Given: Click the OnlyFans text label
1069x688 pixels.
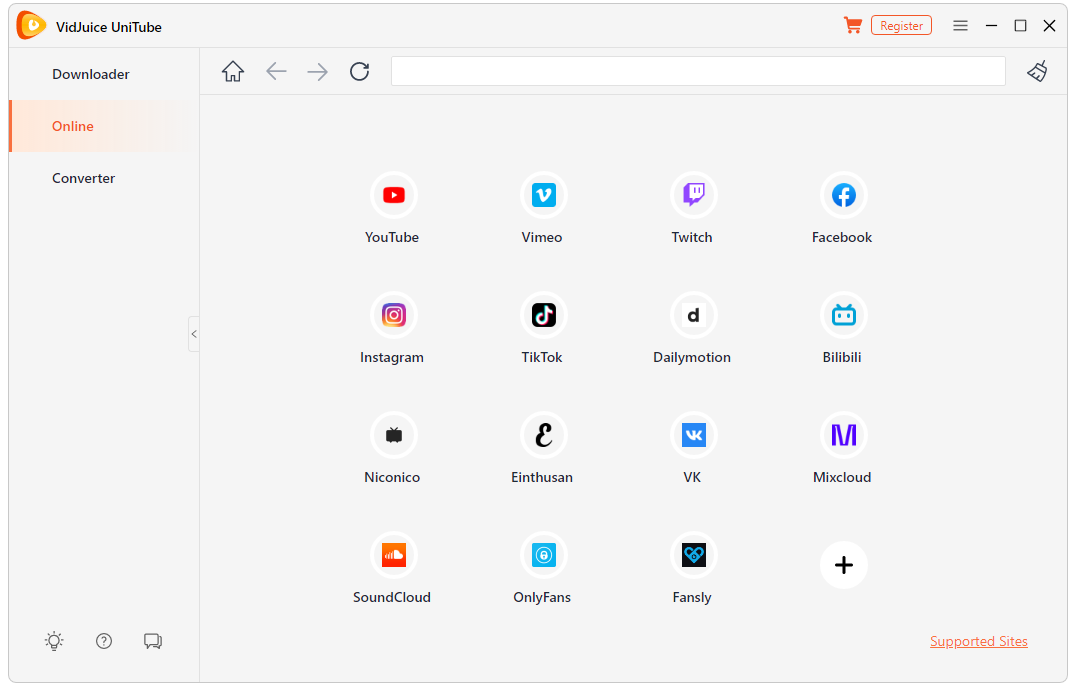Looking at the screenshot, I should [542, 597].
